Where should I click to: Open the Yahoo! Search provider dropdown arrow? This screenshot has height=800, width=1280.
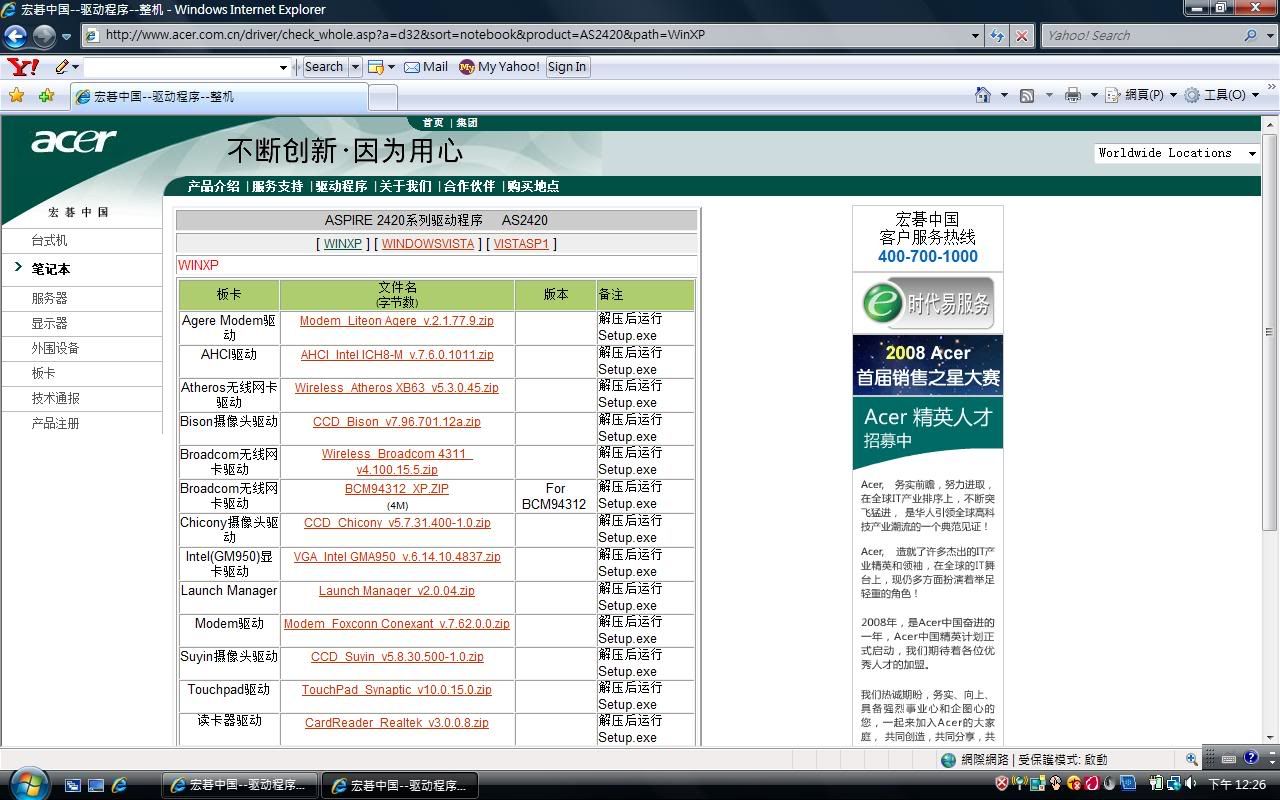point(1269,35)
